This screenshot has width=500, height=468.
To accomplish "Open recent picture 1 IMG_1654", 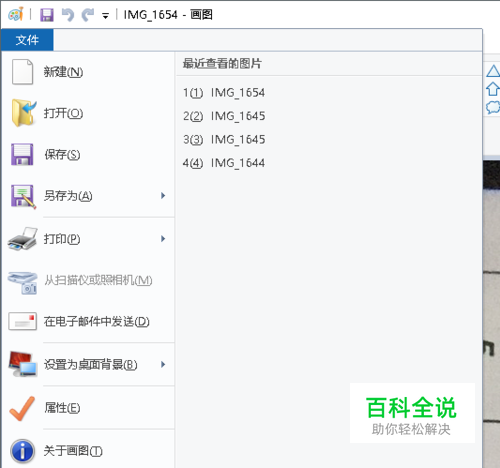I will 224,92.
